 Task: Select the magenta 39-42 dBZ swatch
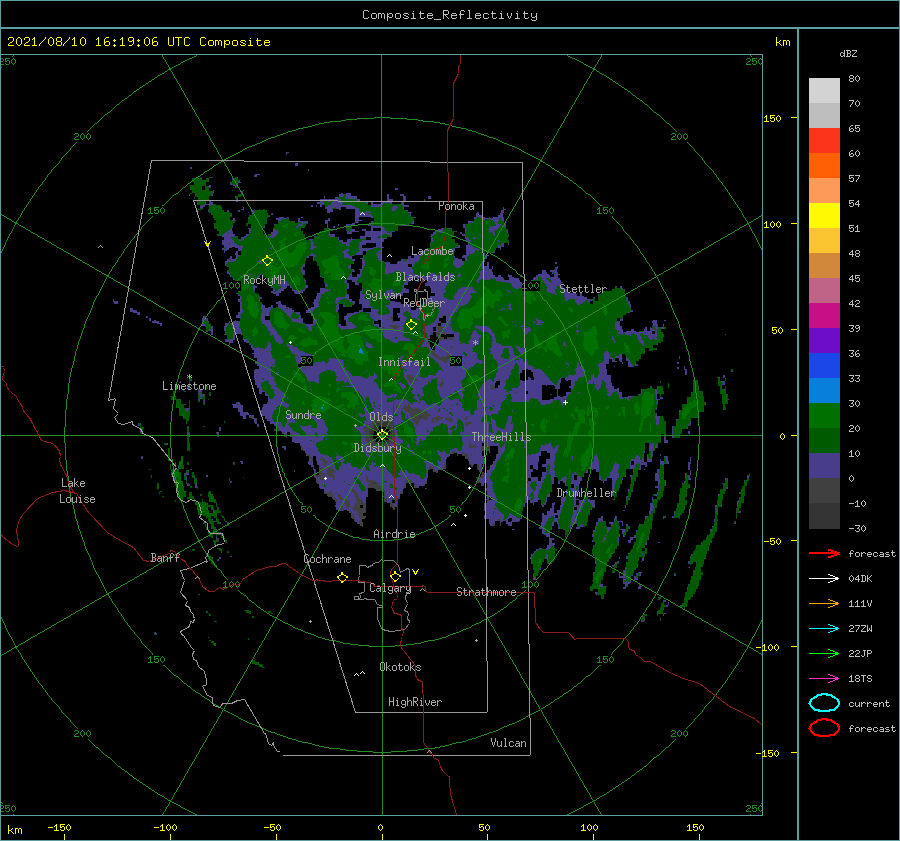pos(824,316)
